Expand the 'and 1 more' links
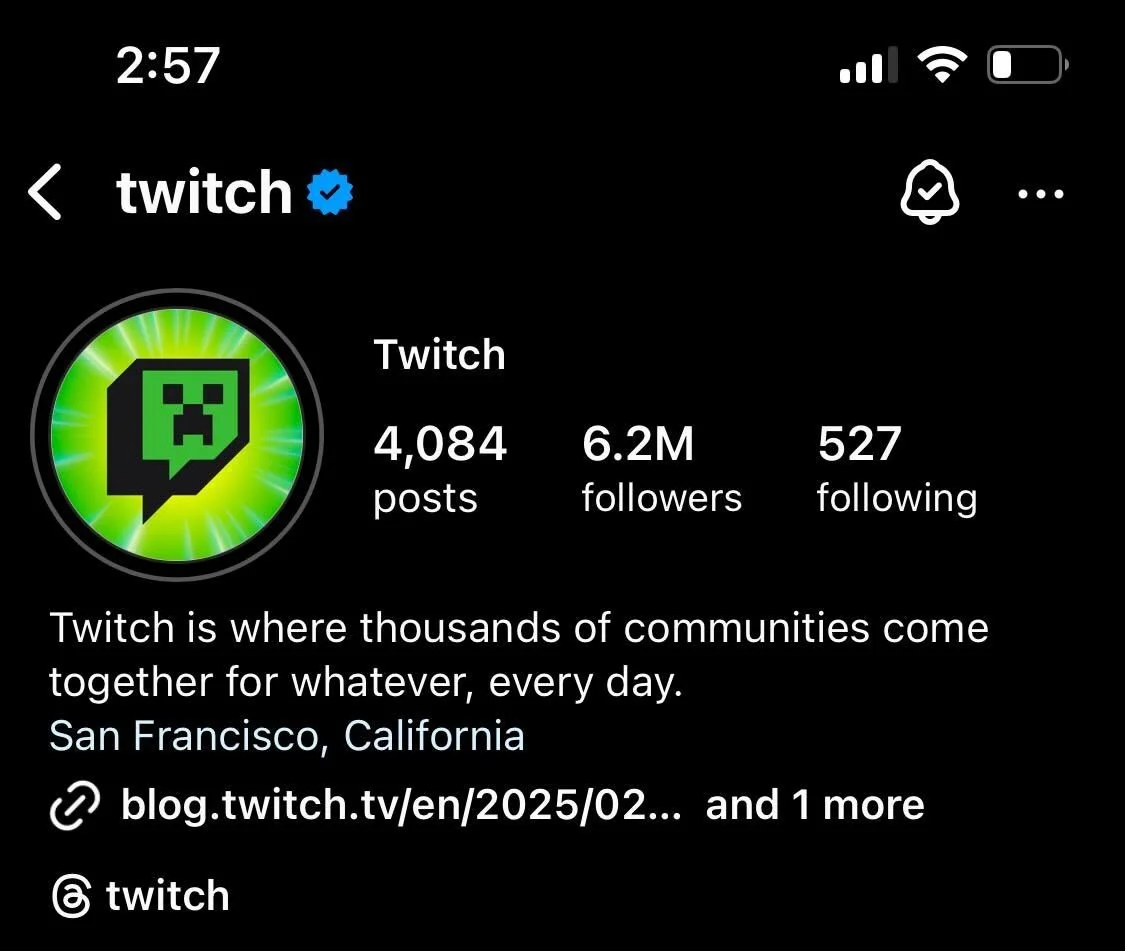Viewport: 1125px width, 951px height. (815, 805)
